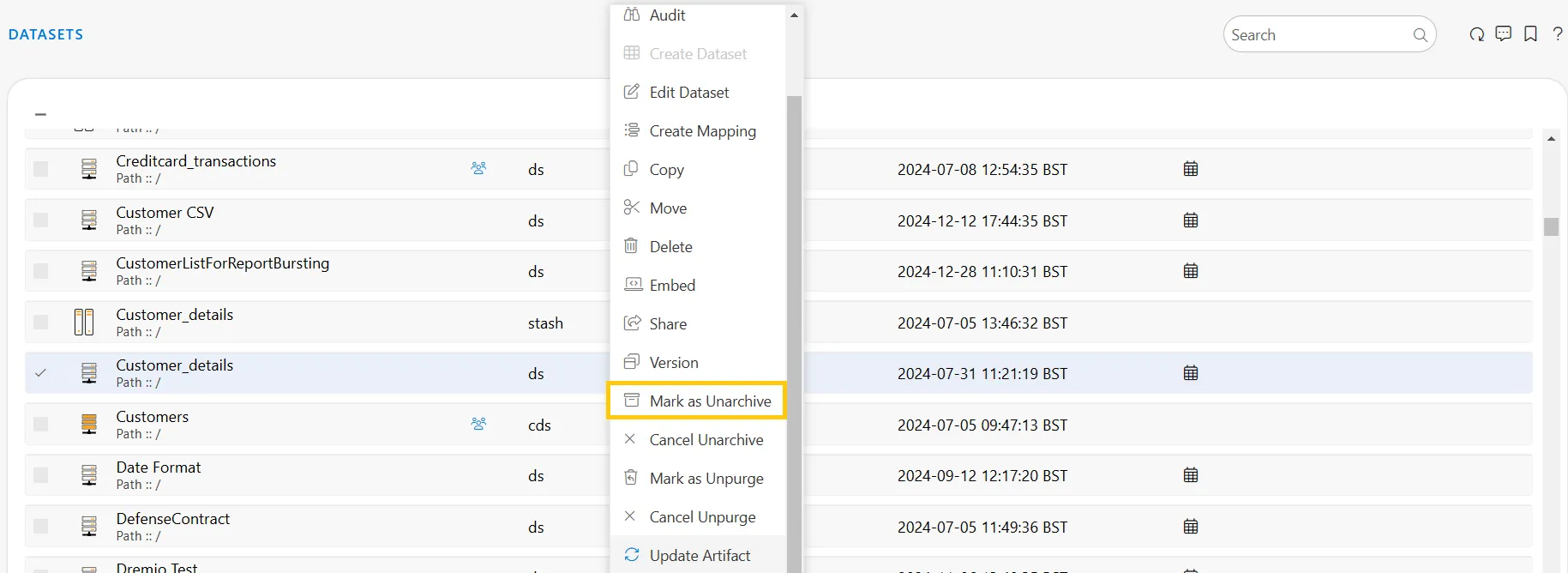The width and height of the screenshot is (1568, 573).
Task: Choose Edit Dataset from the context menu
Action: point(698,92)
